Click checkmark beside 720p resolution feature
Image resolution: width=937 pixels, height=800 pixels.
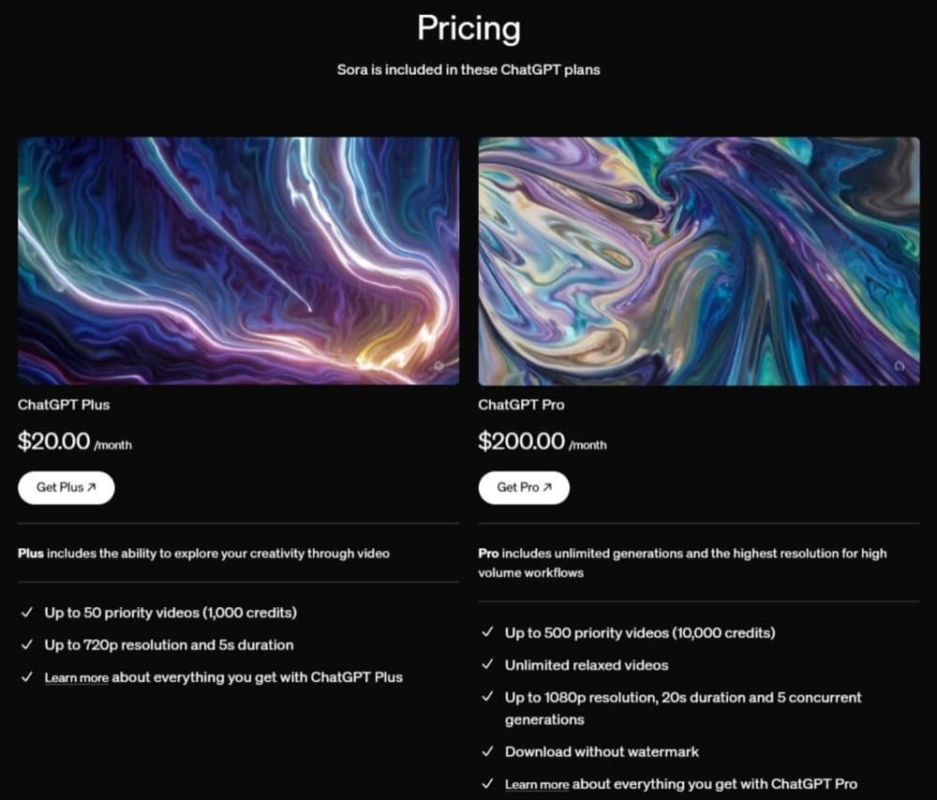click(x=26, y=645)
